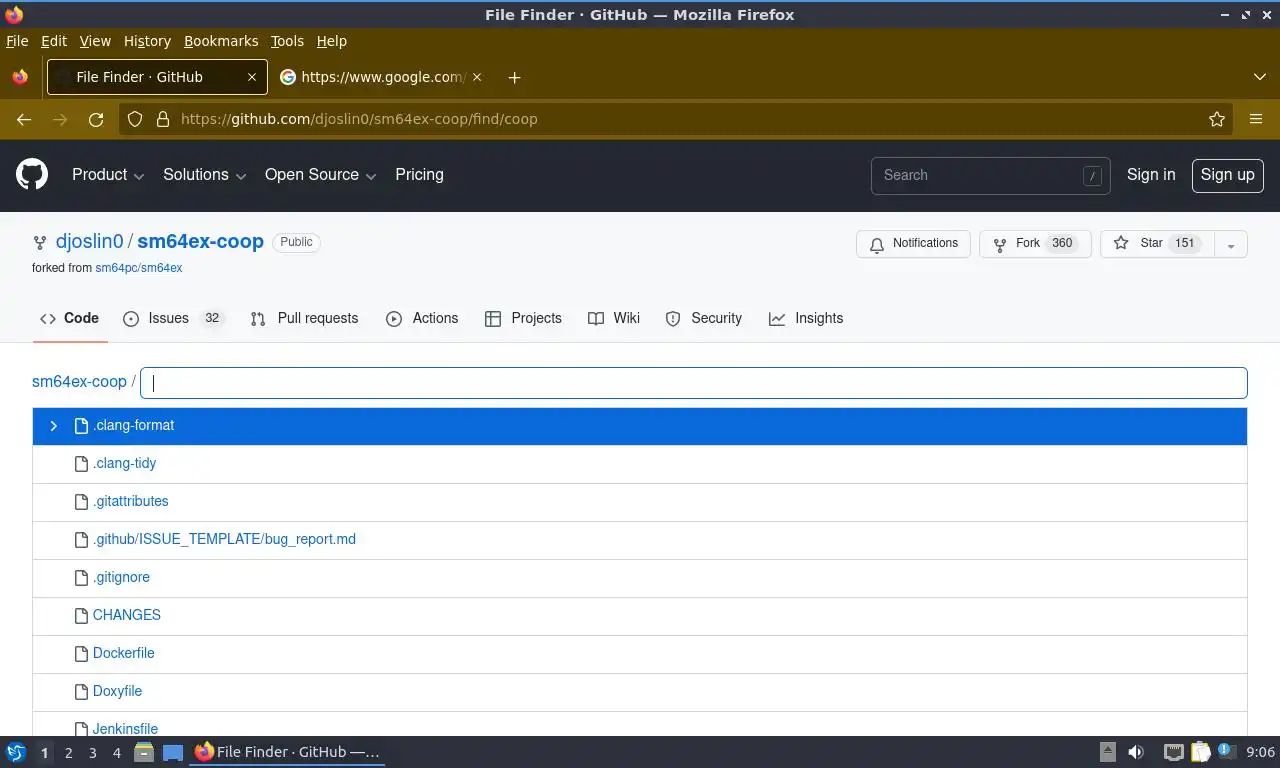This screenshot has width=1280, height=768.
Task: Expand the Open Source menu
Action: click(320, 175)
